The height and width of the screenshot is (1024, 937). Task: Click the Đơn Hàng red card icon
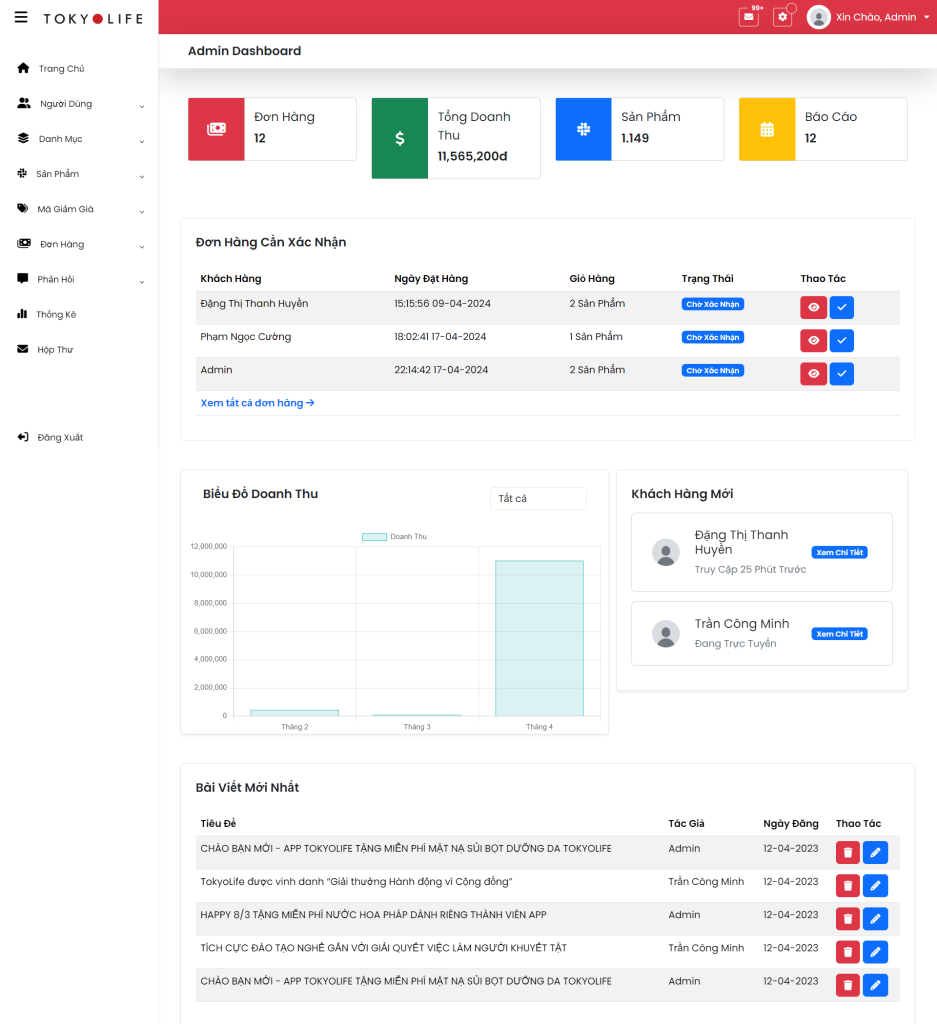click(x=216, y=129)
